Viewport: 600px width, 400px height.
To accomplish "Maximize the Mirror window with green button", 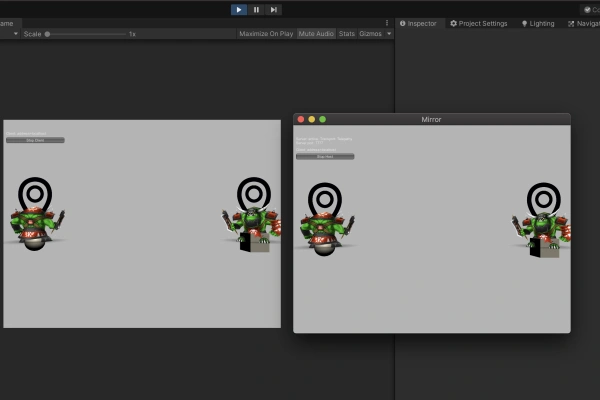I will coord(323,119).
